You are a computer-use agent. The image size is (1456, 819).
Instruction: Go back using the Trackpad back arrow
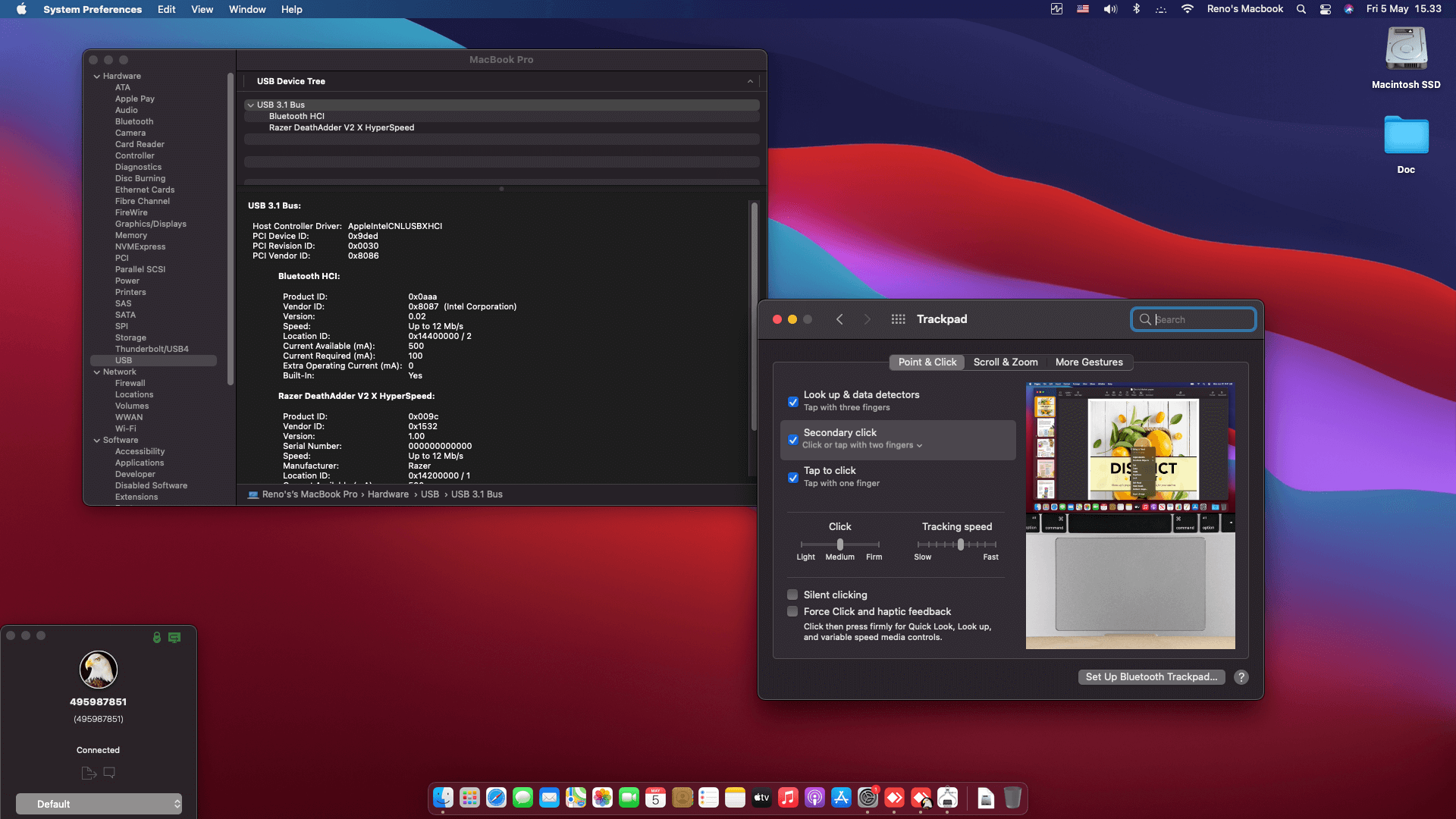tap(839, 319)
